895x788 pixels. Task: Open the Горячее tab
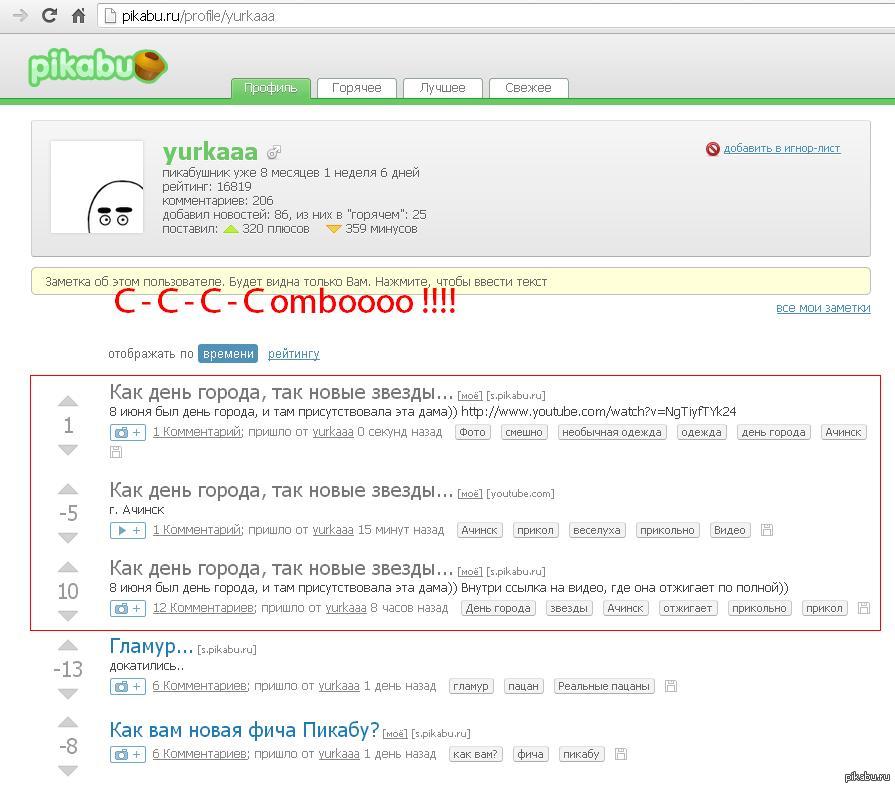(356, 88)
